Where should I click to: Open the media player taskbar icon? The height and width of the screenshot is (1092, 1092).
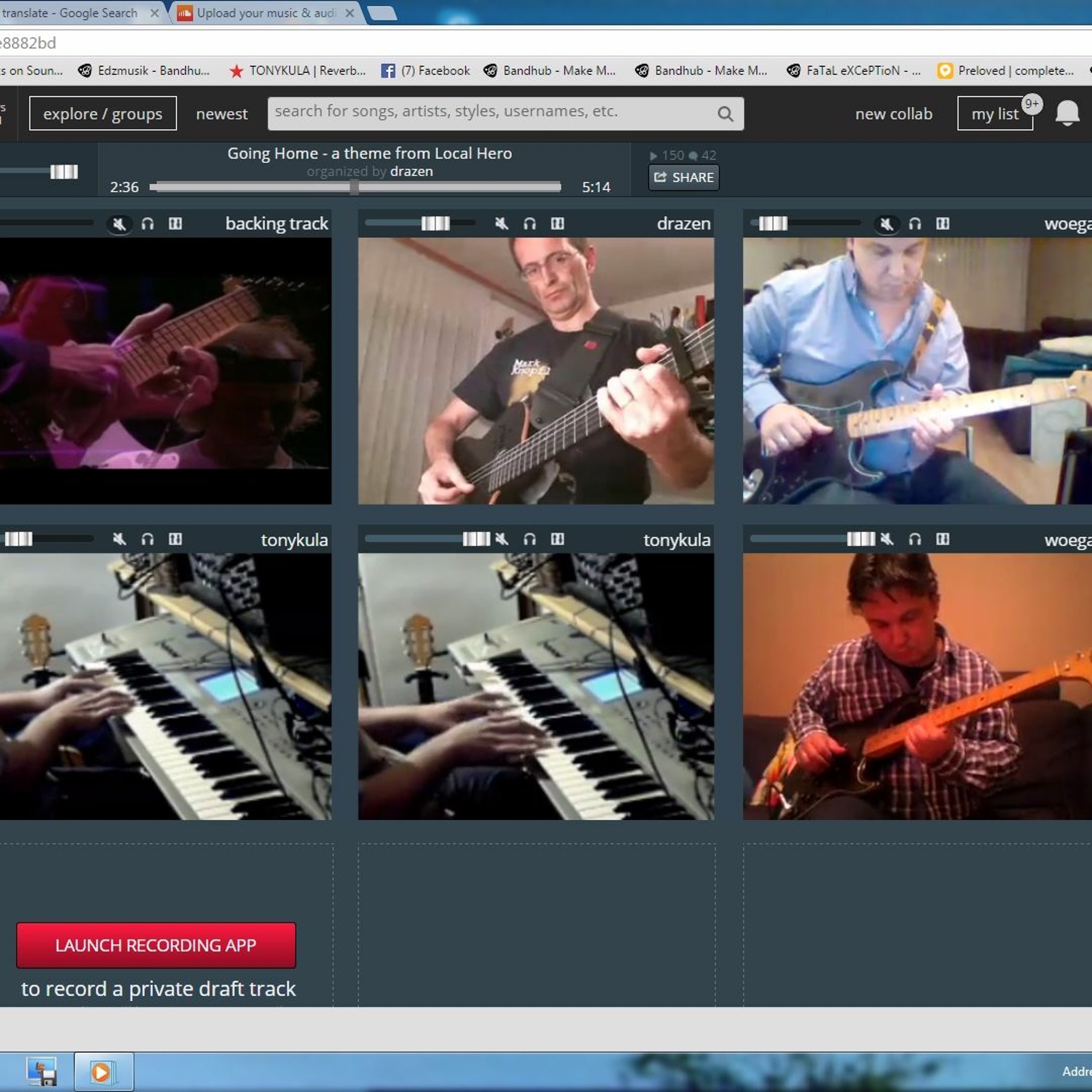pyautogui.click(x=104, y=1072)
